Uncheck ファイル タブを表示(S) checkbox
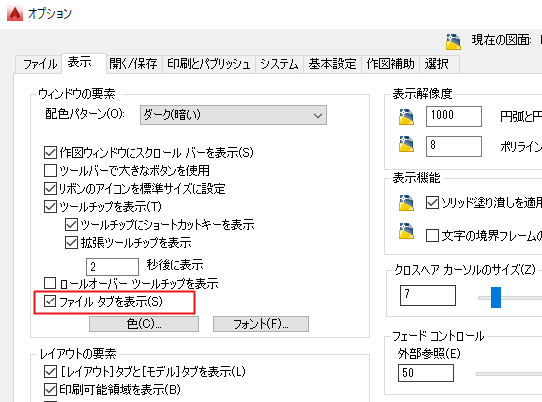The width and height of the screenshot is (542, 402). coord(50,301)
